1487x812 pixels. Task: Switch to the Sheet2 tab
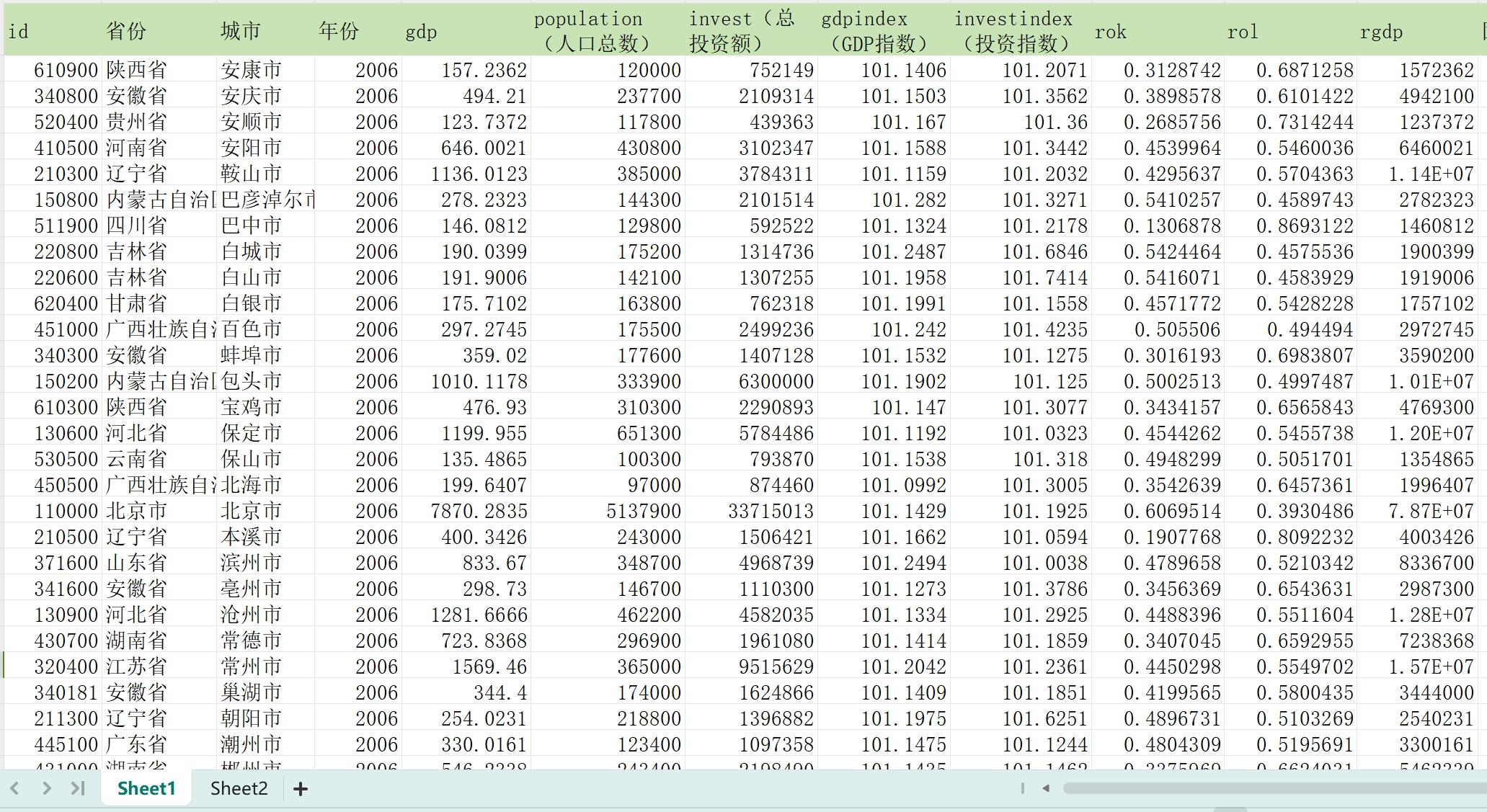(x=239, y=788)
